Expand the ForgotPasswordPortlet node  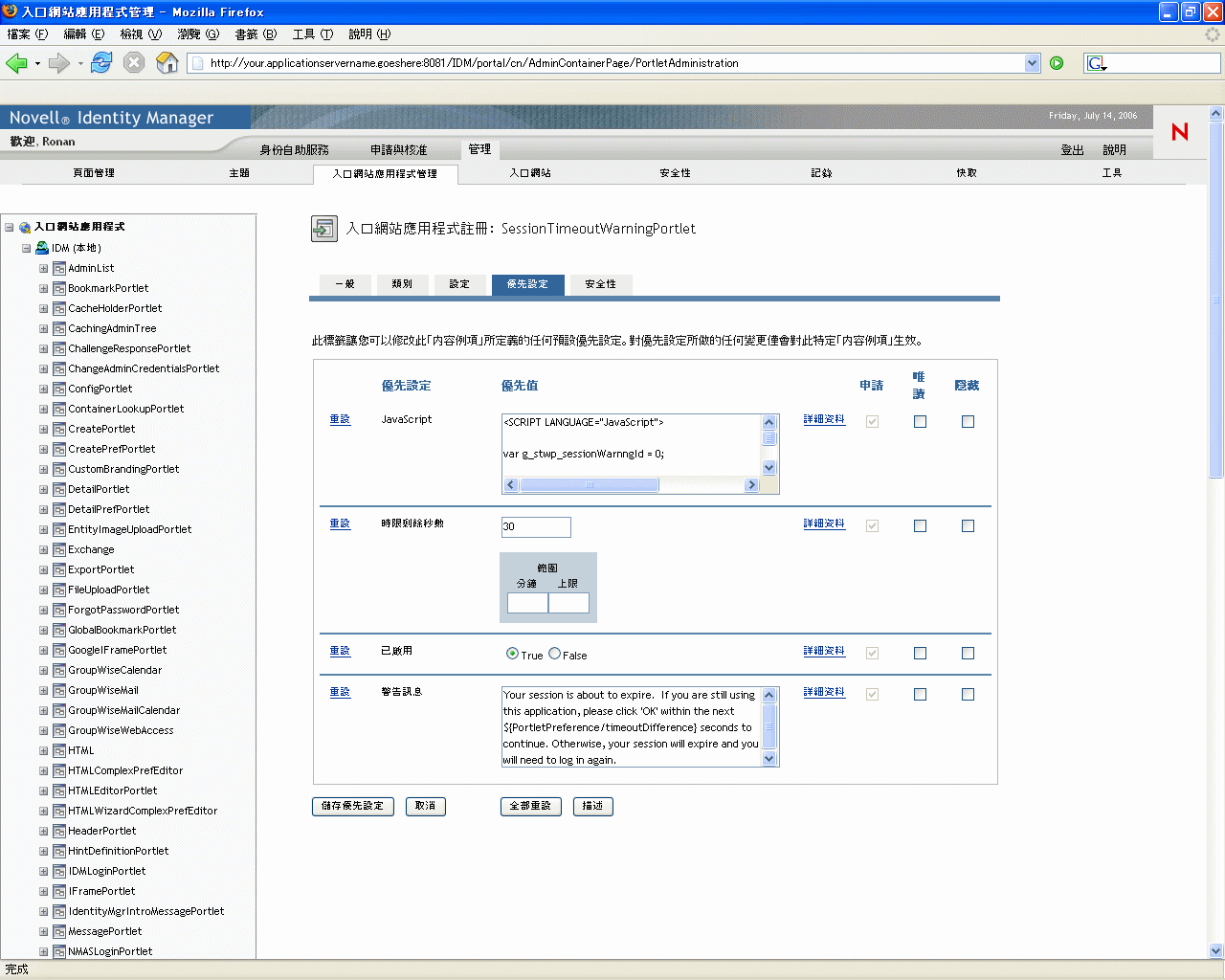[x=43, y=610]
